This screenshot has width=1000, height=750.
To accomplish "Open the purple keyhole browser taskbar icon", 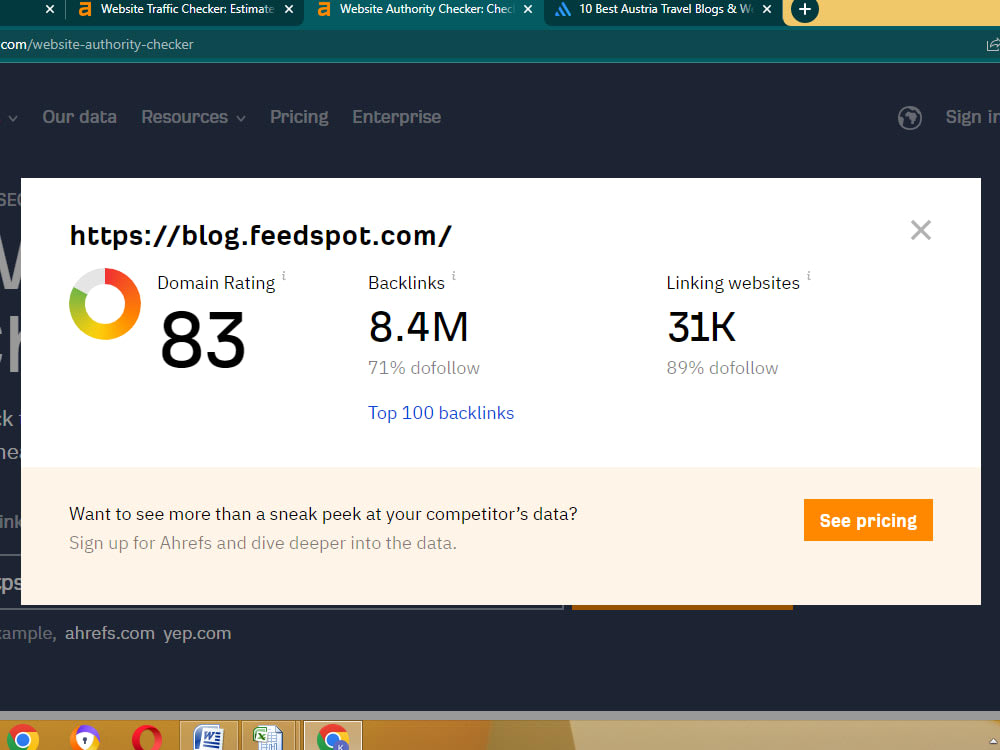I will point(85,738).
